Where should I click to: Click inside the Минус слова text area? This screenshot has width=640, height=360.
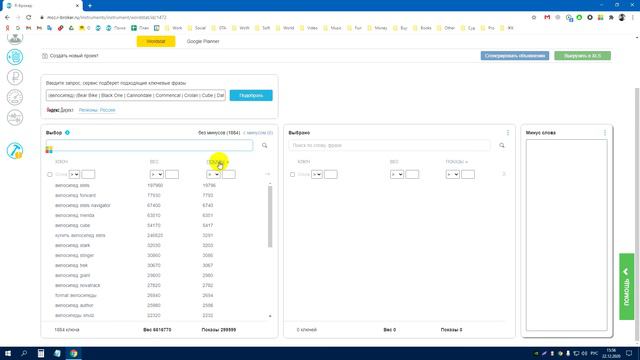point(567,235)
